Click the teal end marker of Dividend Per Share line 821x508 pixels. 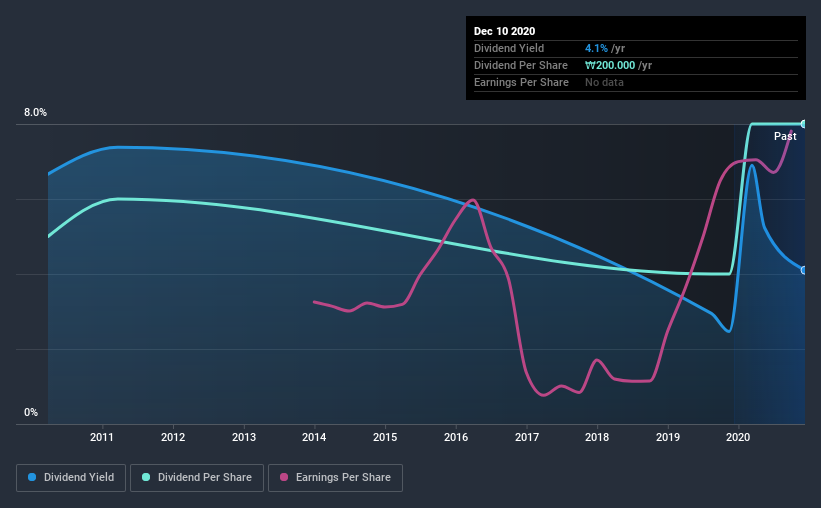[x=803, y=124]
